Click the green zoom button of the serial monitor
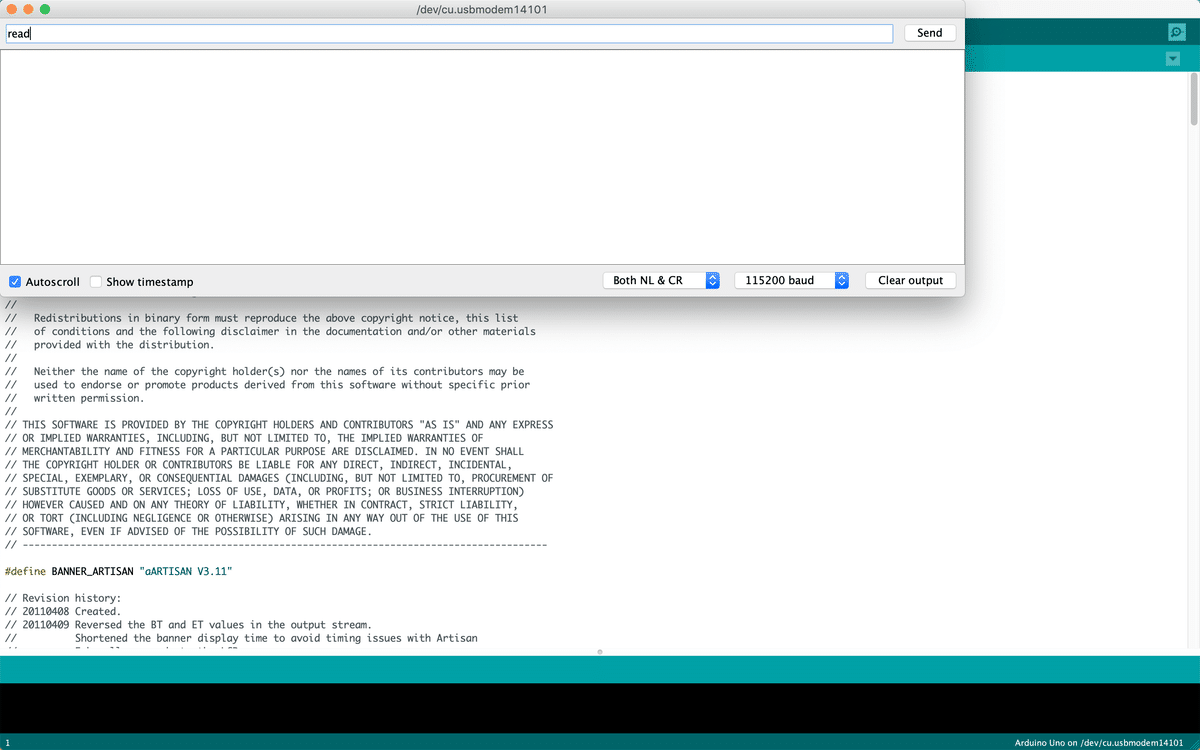The image size is (1200, 750). tap(45, 9)
